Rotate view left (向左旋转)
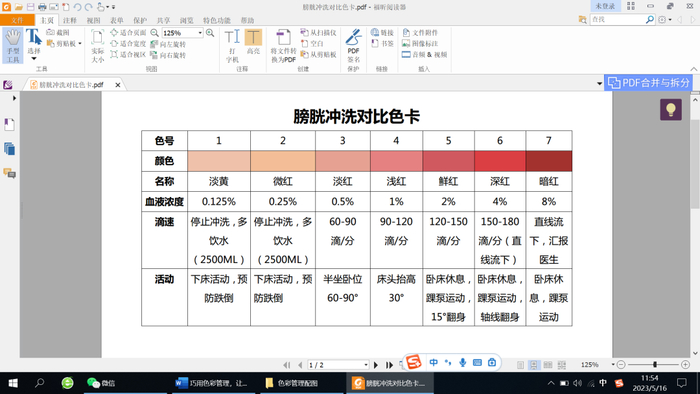 (x=168, y=44)
